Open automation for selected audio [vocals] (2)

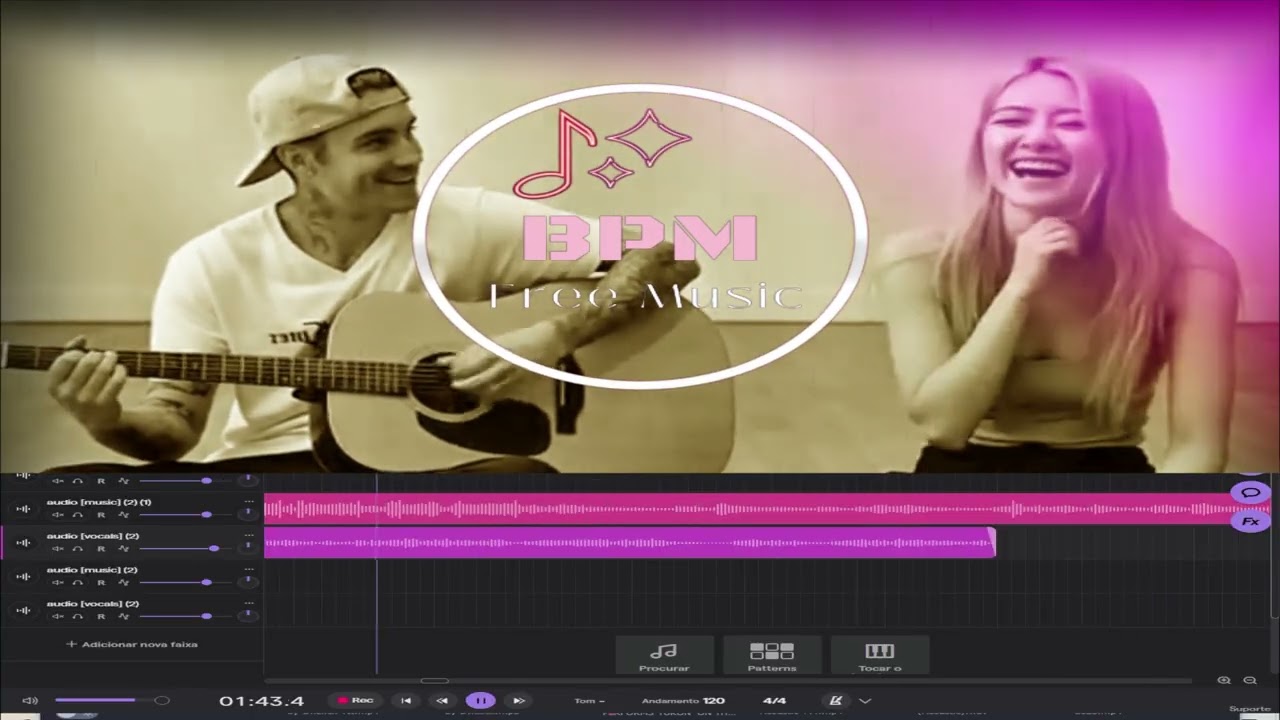(x=123, y=549)
